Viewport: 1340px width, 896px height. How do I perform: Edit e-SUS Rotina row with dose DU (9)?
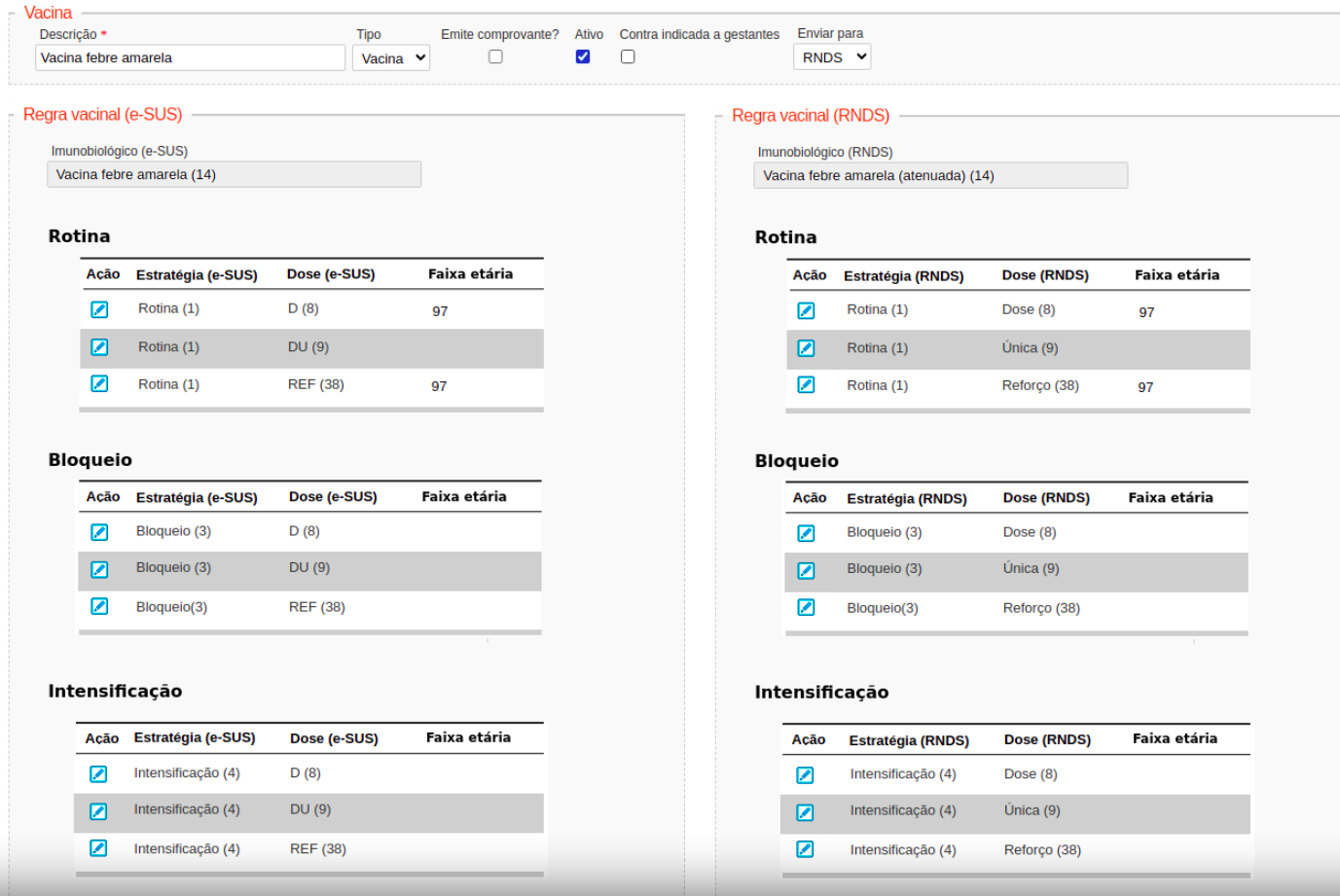[x=99, y=347]
